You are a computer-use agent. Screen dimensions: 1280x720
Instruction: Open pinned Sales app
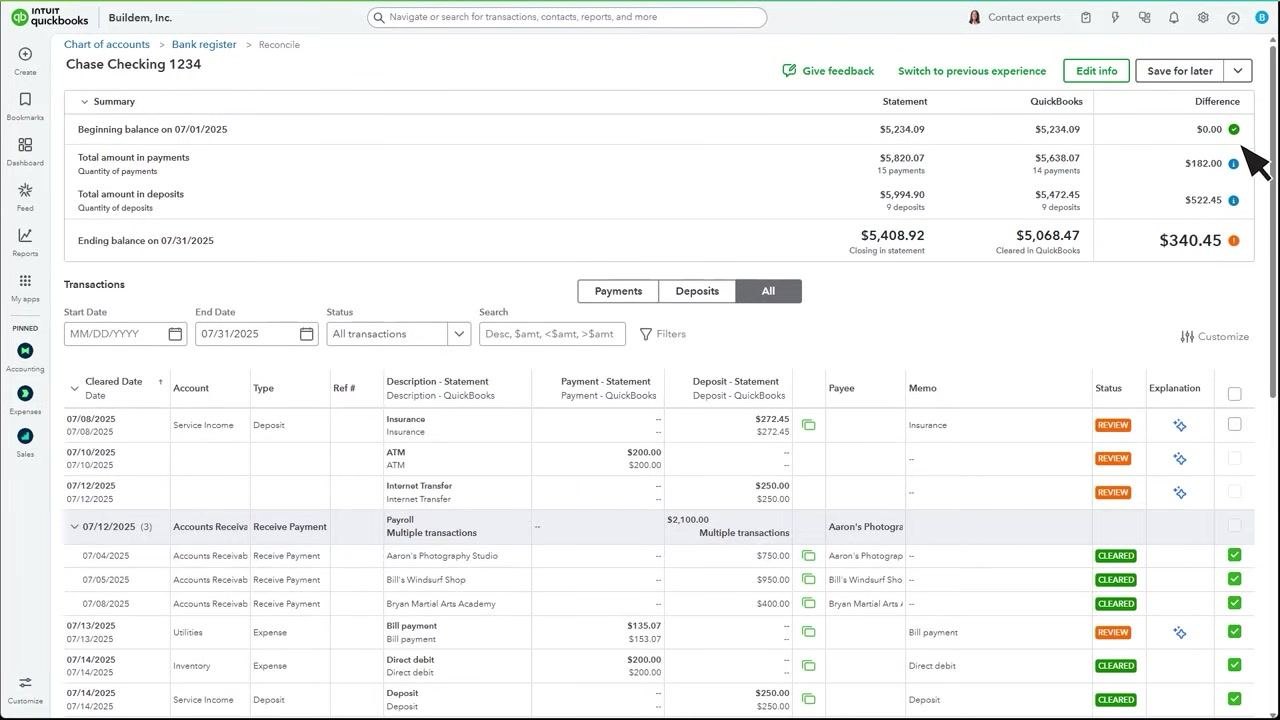[x=25, y=441]
